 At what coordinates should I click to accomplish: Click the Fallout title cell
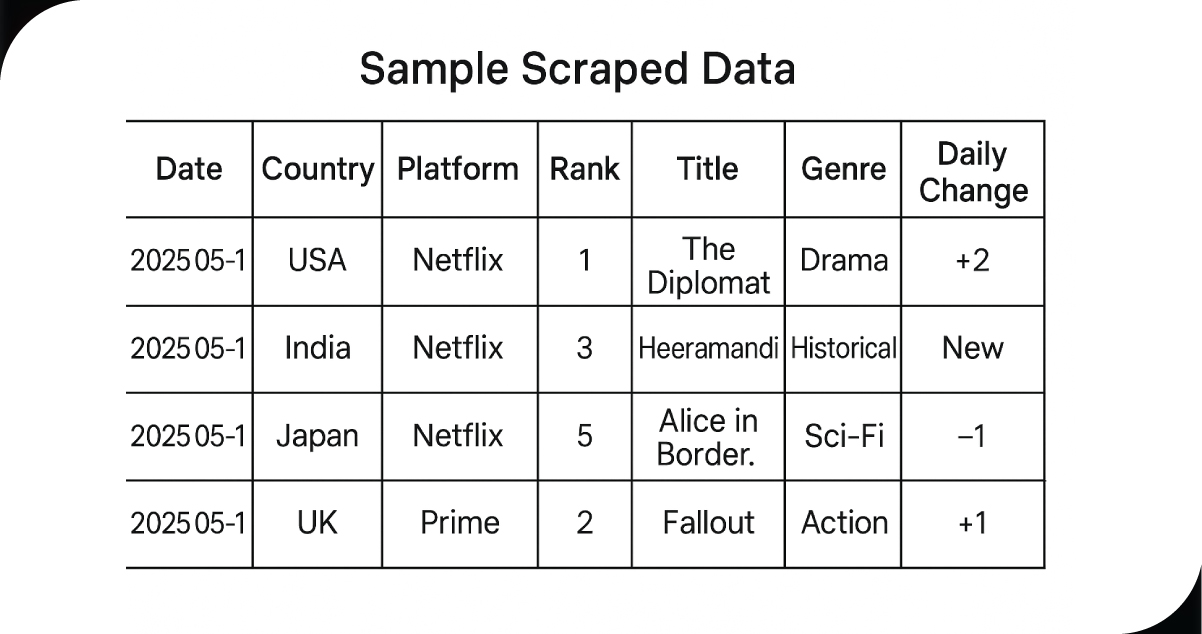(x=708, y=523)
